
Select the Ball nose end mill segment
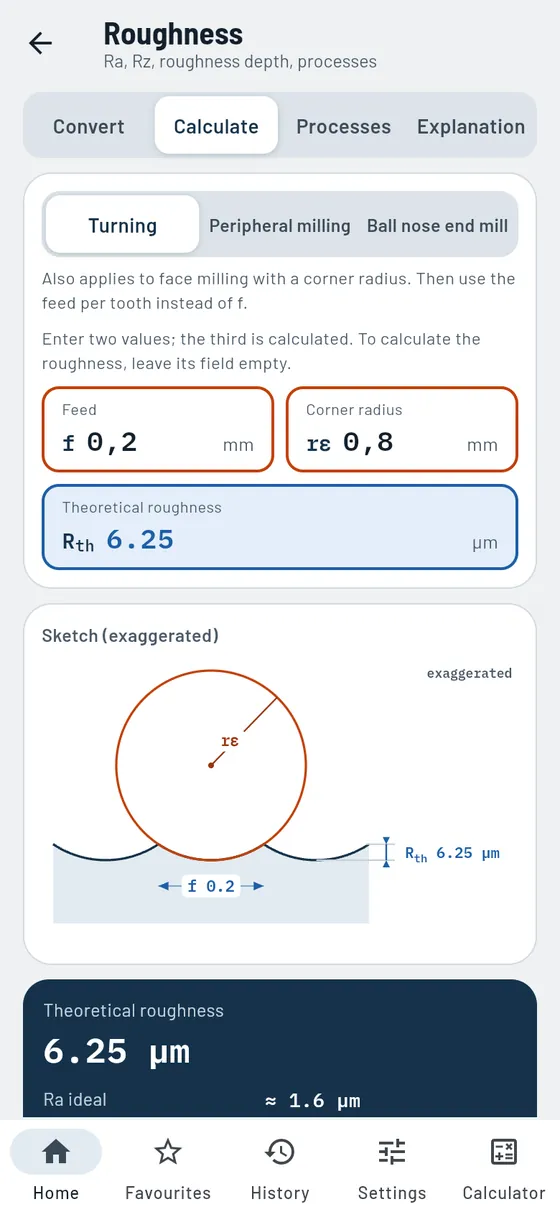(x=438, y=225)
